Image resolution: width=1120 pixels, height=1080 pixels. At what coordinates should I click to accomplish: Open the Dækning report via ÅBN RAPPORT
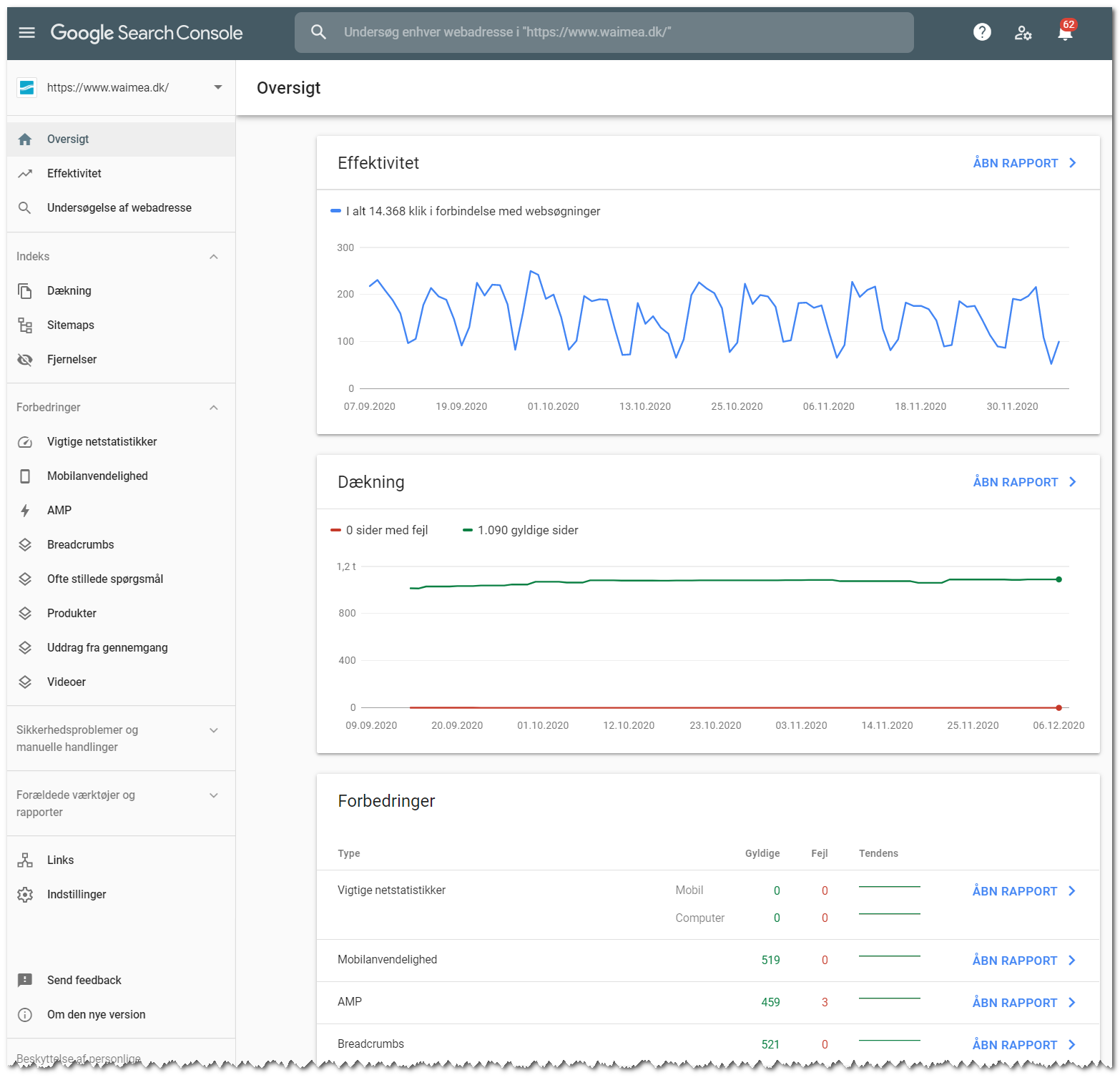(x=1024, y=482)
